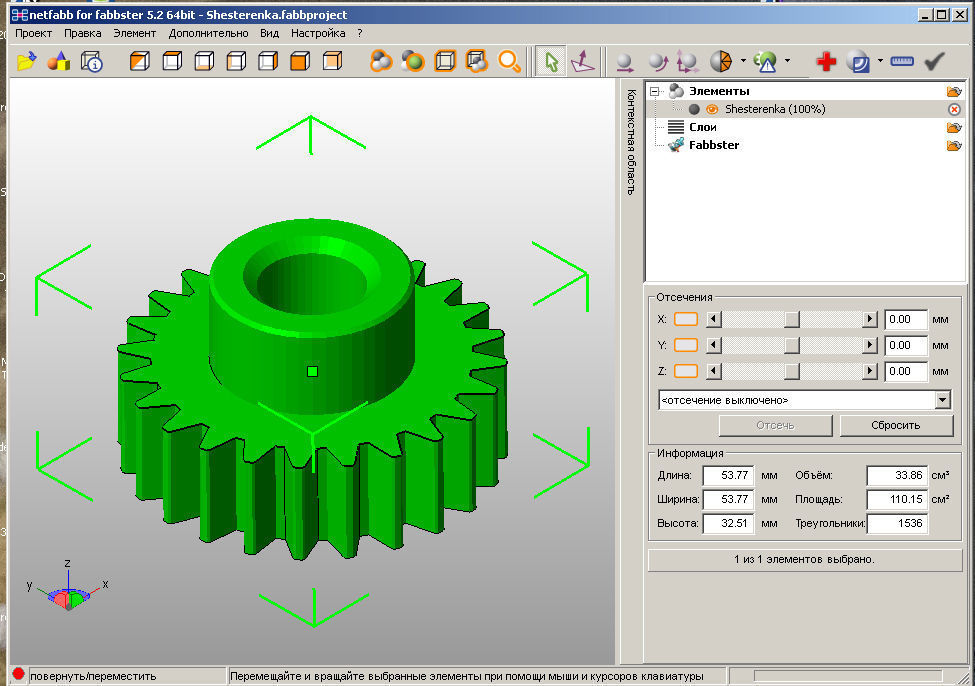Image resolution: width=975 pixels, height=686 pixels.
Task: Click the checkmark icon in toolbar
Action: (934, 61)
